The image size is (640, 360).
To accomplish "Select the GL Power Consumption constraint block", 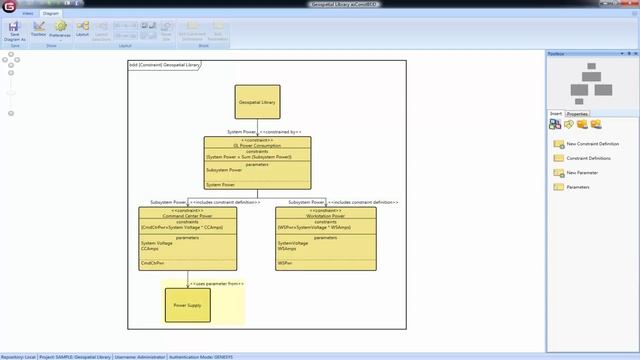I will click(x=258, y=163).
